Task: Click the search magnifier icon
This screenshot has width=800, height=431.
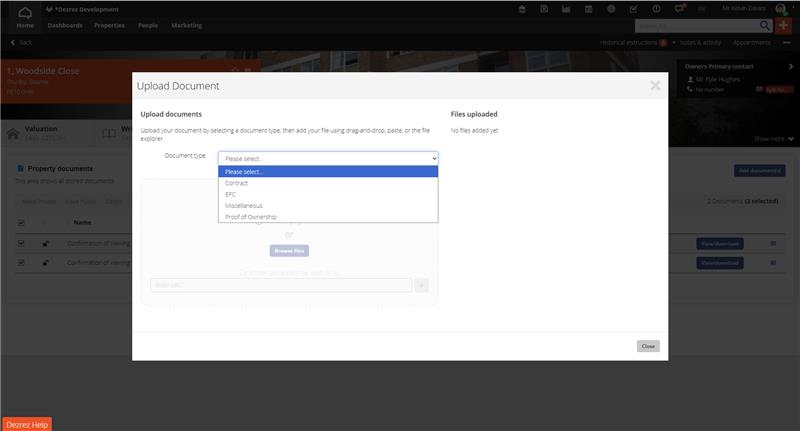Action: coord(764,25)
